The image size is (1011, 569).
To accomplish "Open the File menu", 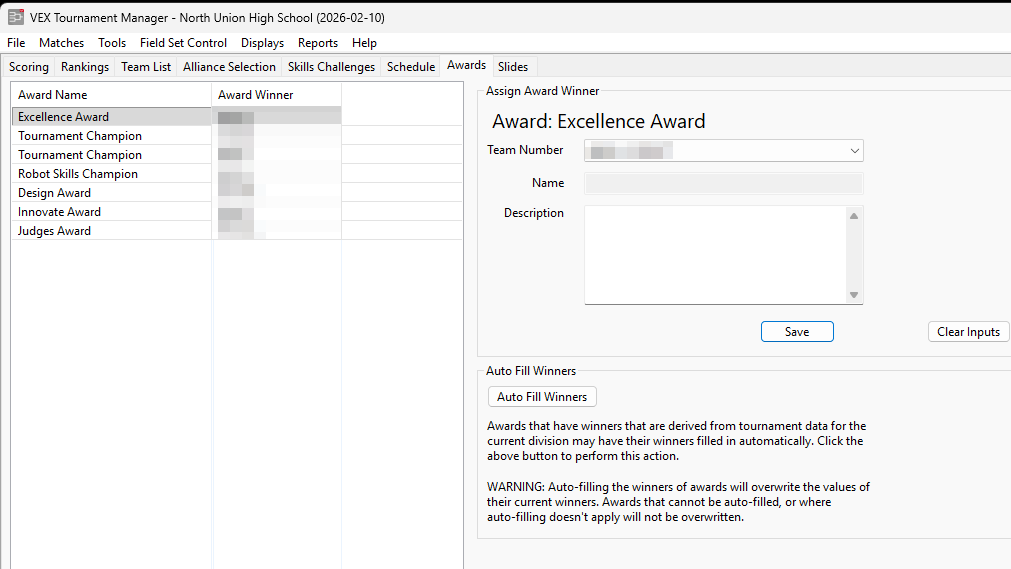I will pos(16,43).
